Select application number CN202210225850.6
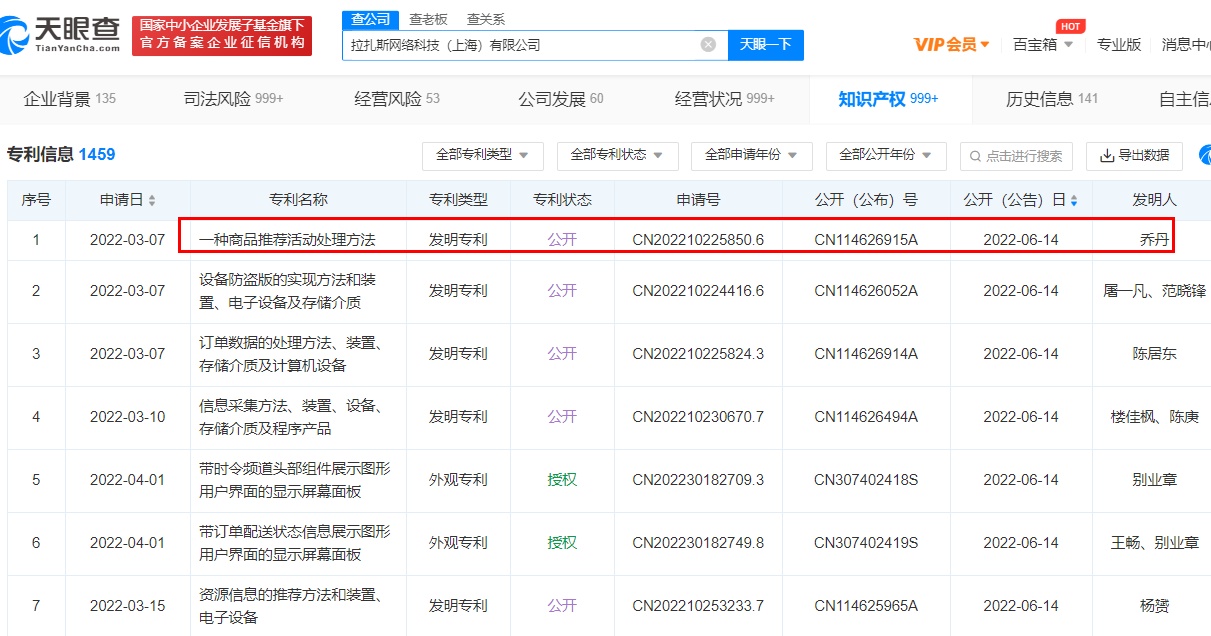This screenshot has width=1211, height=636. [698, 240]
